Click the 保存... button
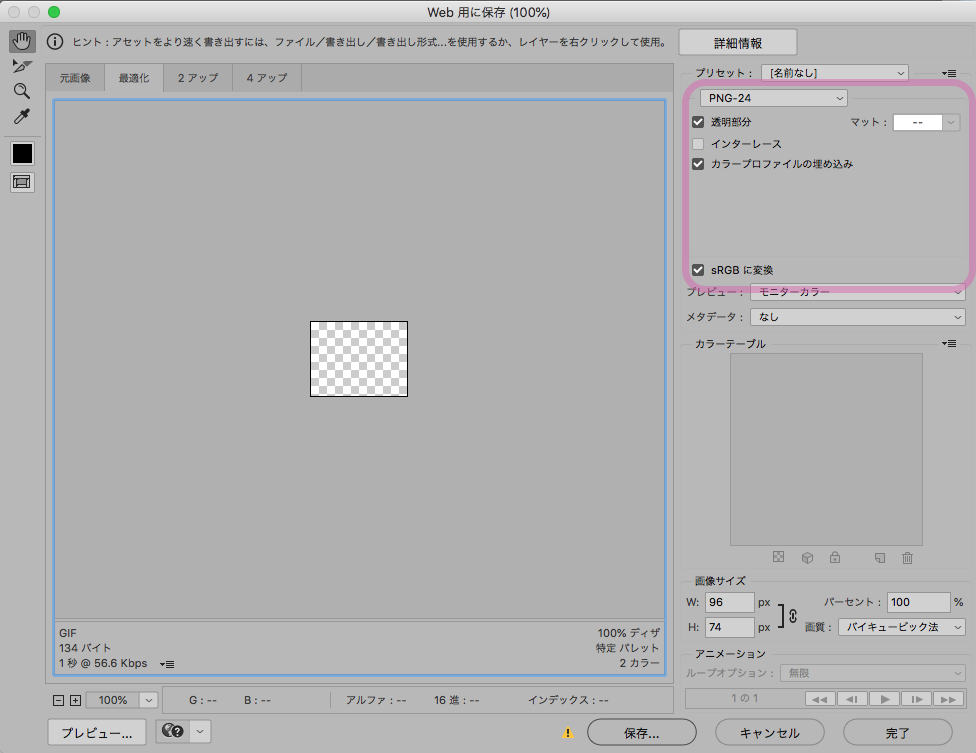The height and width of the screenshot is (753, 976). pos(642,733)
